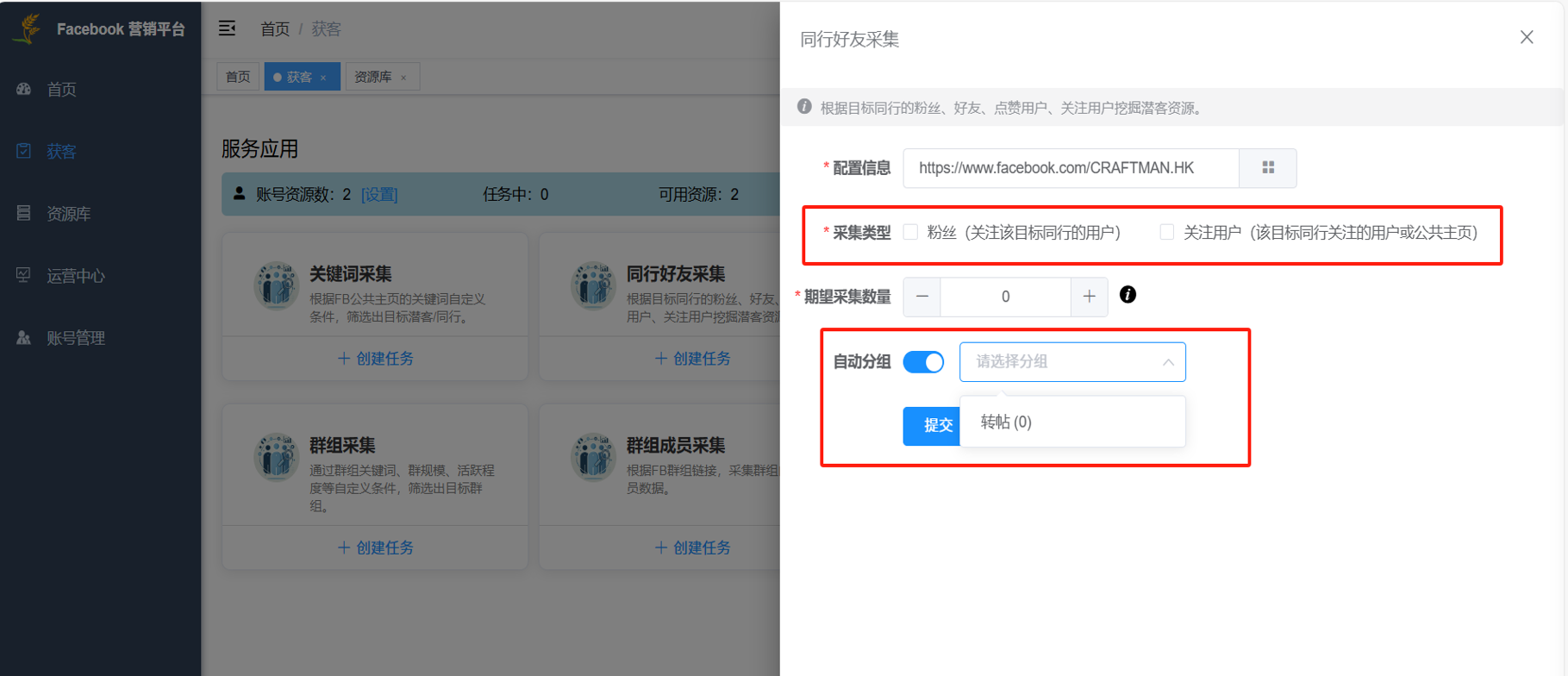Go to 运营中心 in the sidebar

pyautogui.click(x=76, y=276)
